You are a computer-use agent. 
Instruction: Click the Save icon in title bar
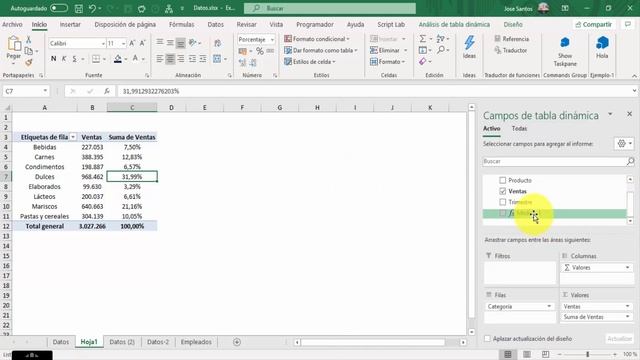pyautogui.click(x=79, y=8)
